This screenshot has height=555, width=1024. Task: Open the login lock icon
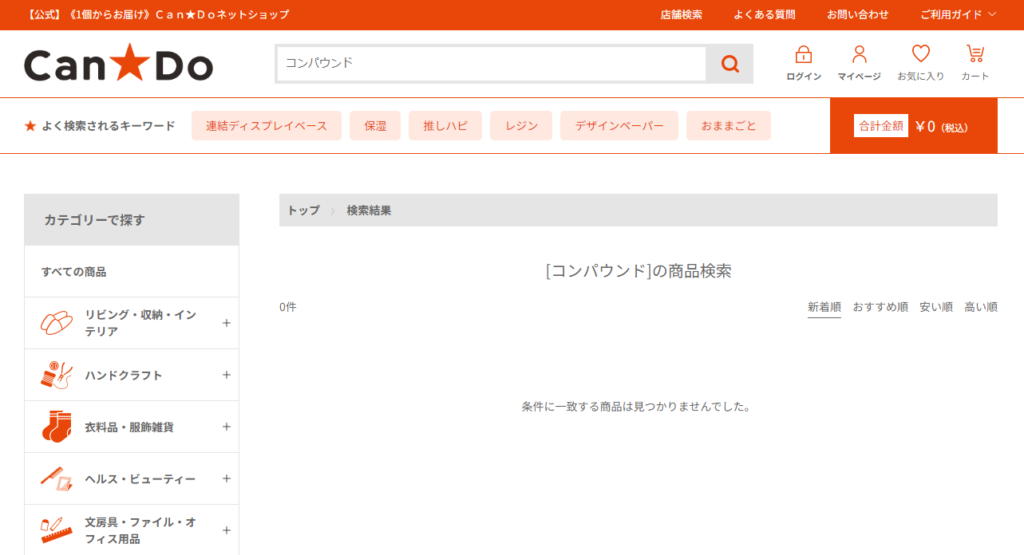coord(803,55)
